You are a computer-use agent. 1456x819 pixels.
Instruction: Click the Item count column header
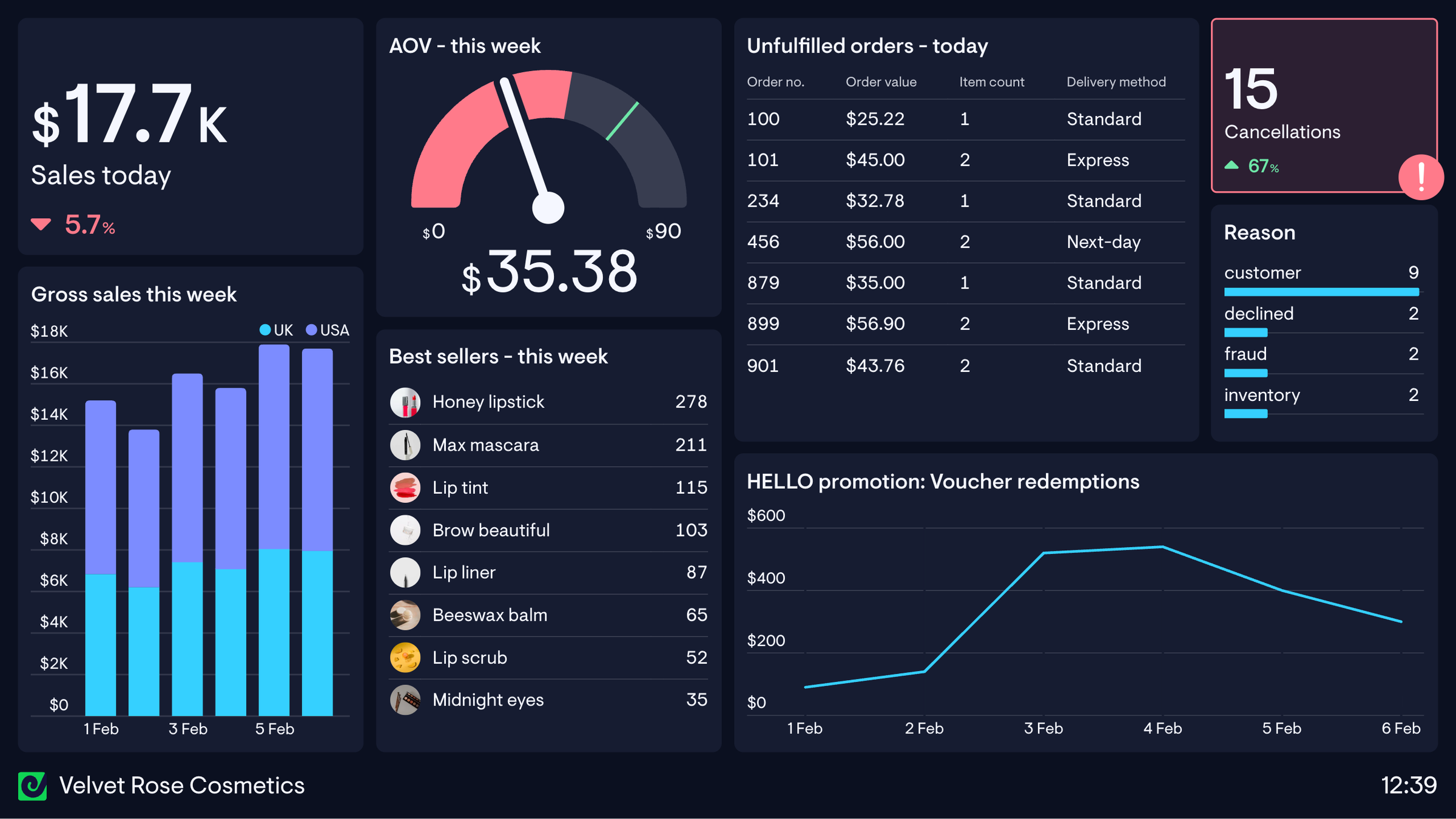991,82
